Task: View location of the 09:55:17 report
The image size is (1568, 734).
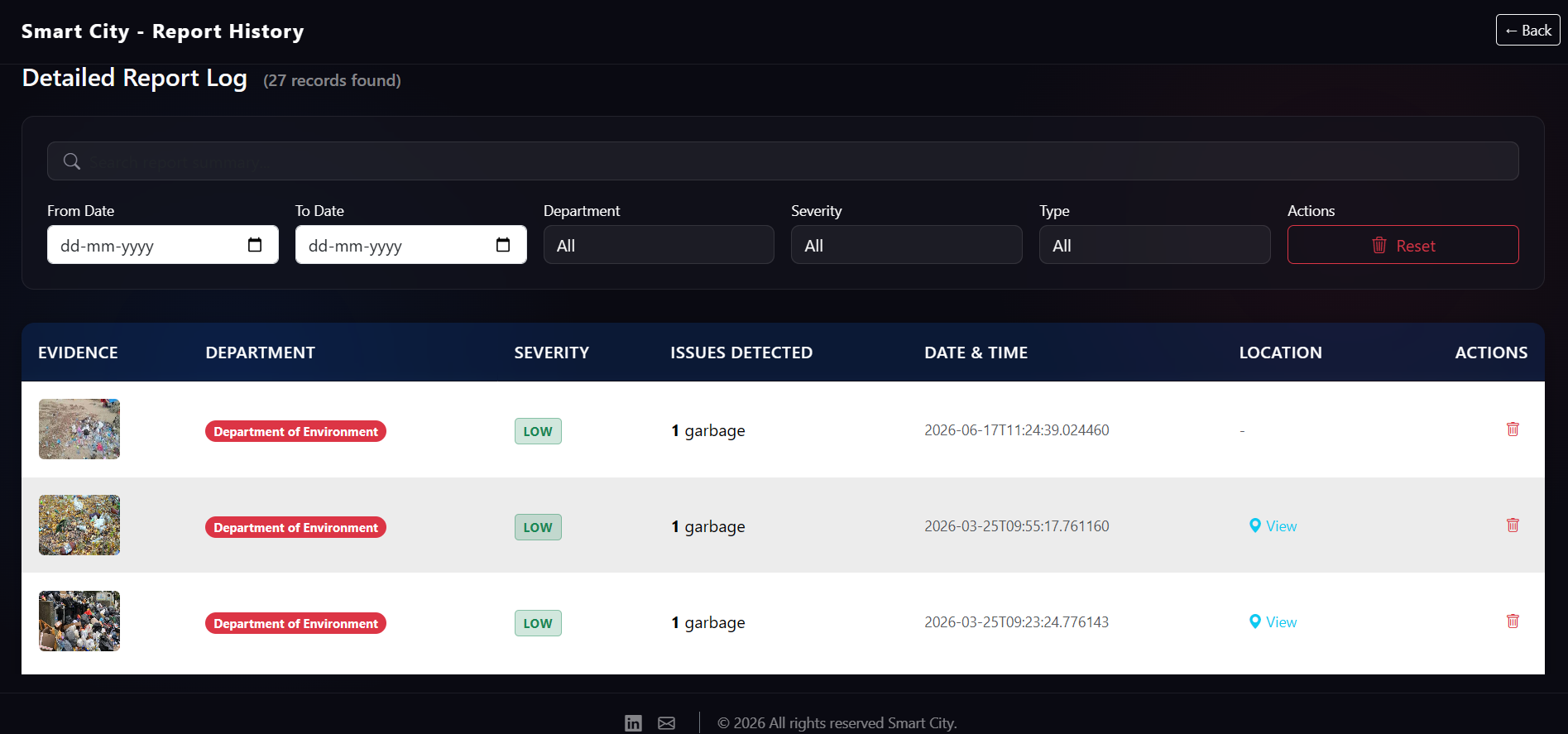Action: click(x=1273, y=526)
